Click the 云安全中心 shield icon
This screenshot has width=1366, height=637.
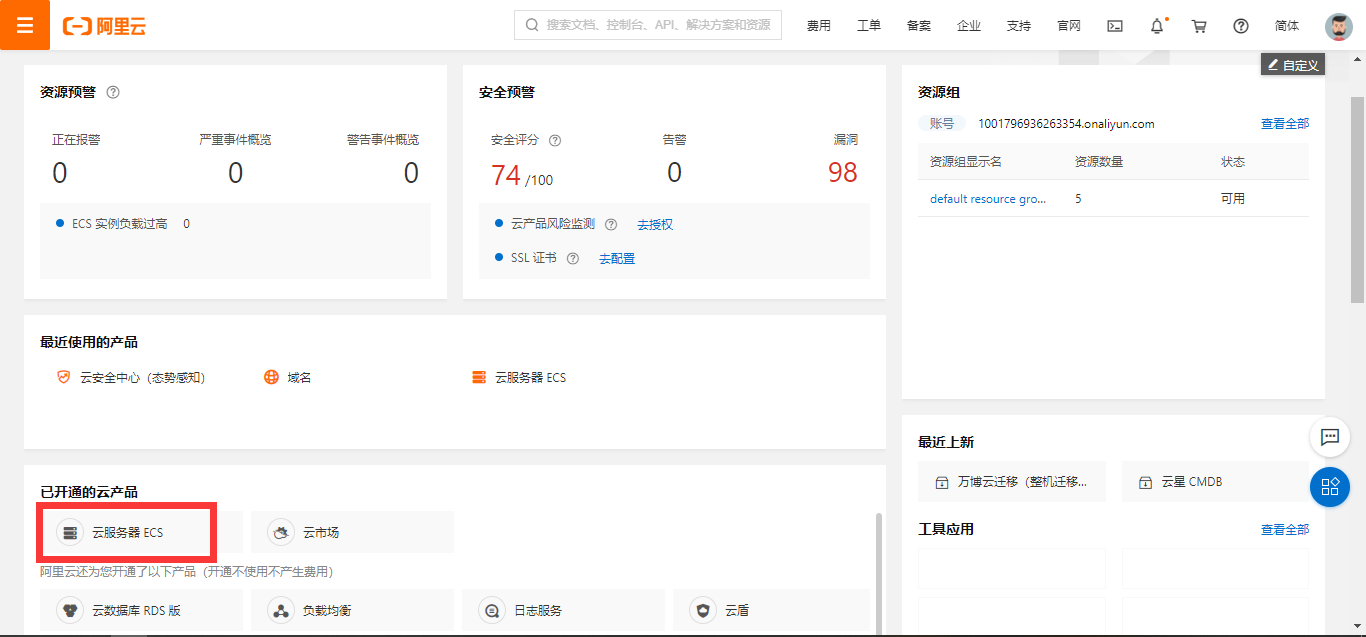tap(64, 377)
